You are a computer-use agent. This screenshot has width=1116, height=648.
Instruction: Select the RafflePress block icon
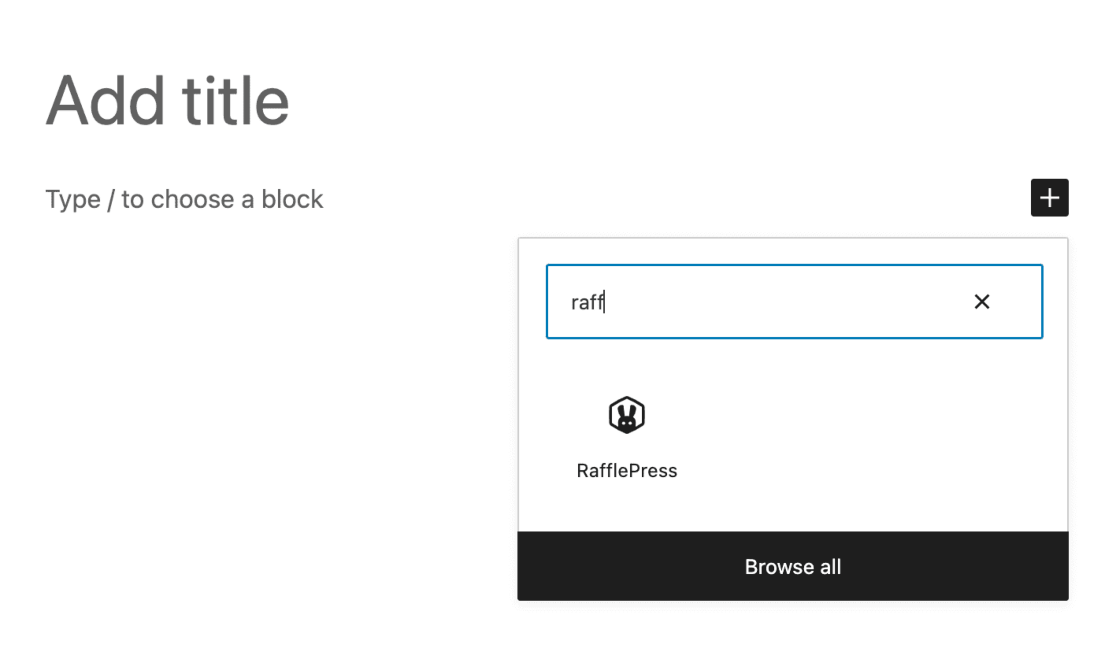pos(626,413)
